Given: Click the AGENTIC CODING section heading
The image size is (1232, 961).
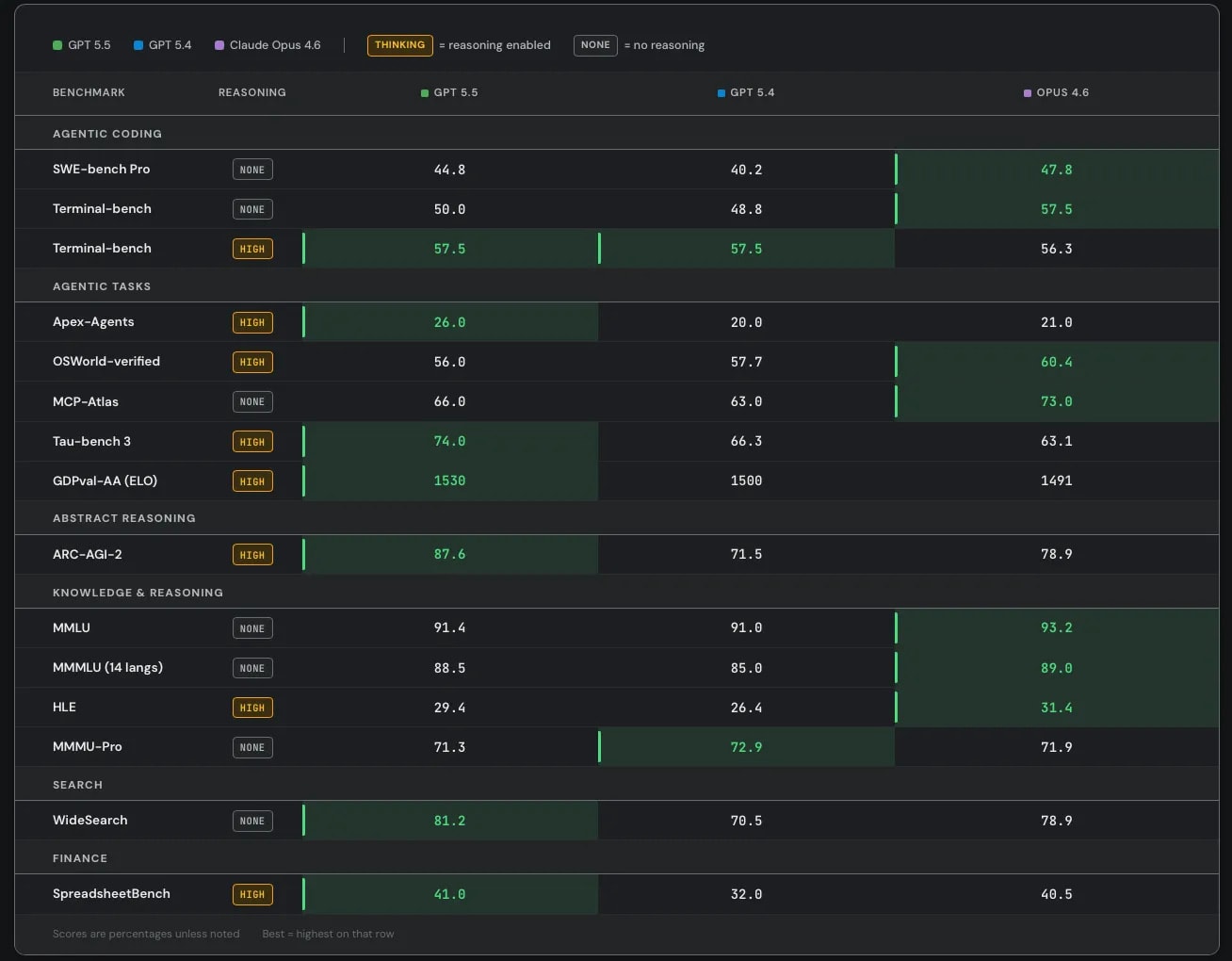Looking at the screenshot, I should [x=107, y=134].
